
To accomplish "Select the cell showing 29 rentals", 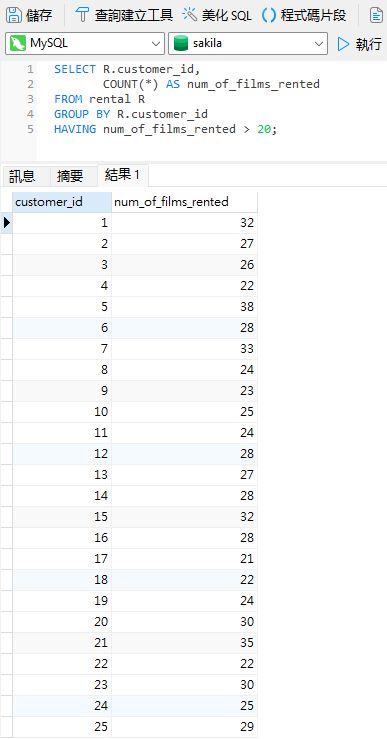I will (x=184, y=727).
